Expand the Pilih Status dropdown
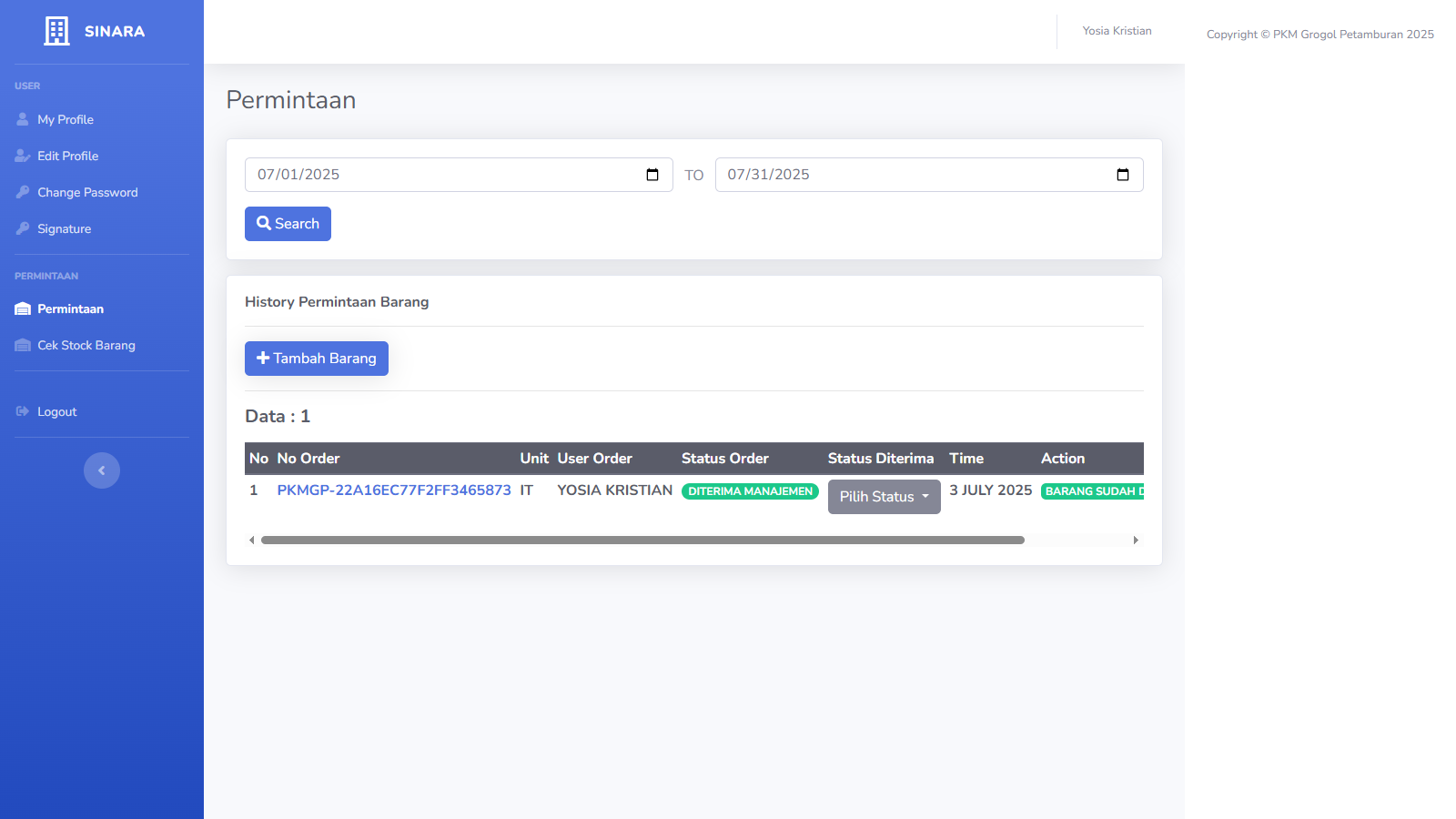 click(x=884, y=497)
